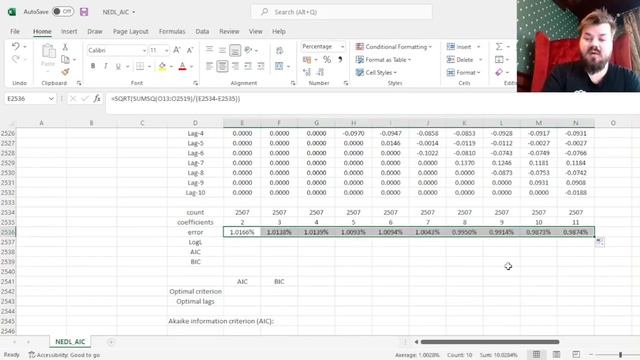Click the horizontal scrollbar

490,342
